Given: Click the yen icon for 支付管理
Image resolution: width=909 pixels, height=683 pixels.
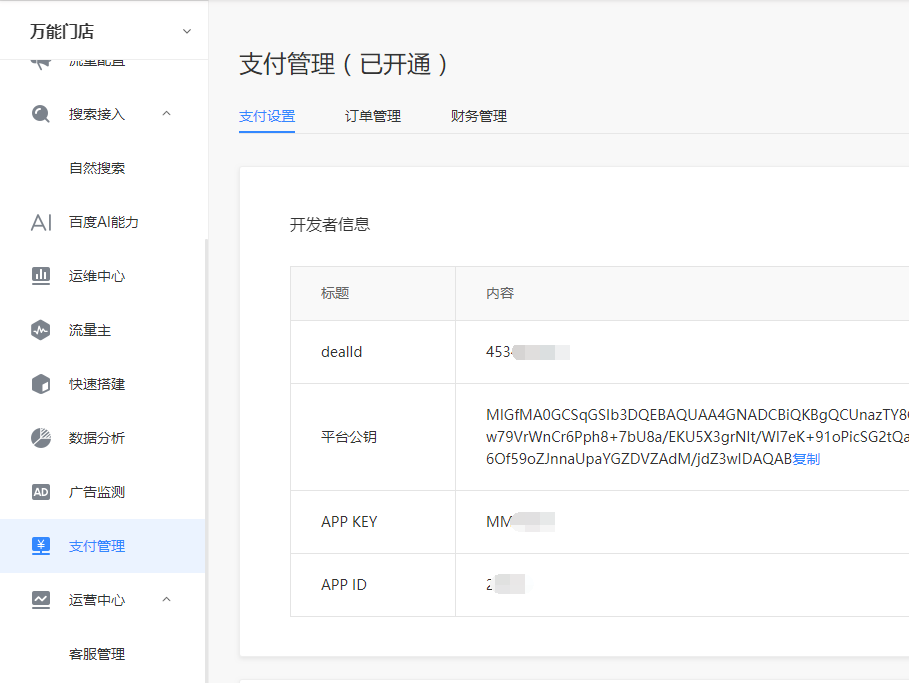Looking at the screenshot, I should point(41,546).
